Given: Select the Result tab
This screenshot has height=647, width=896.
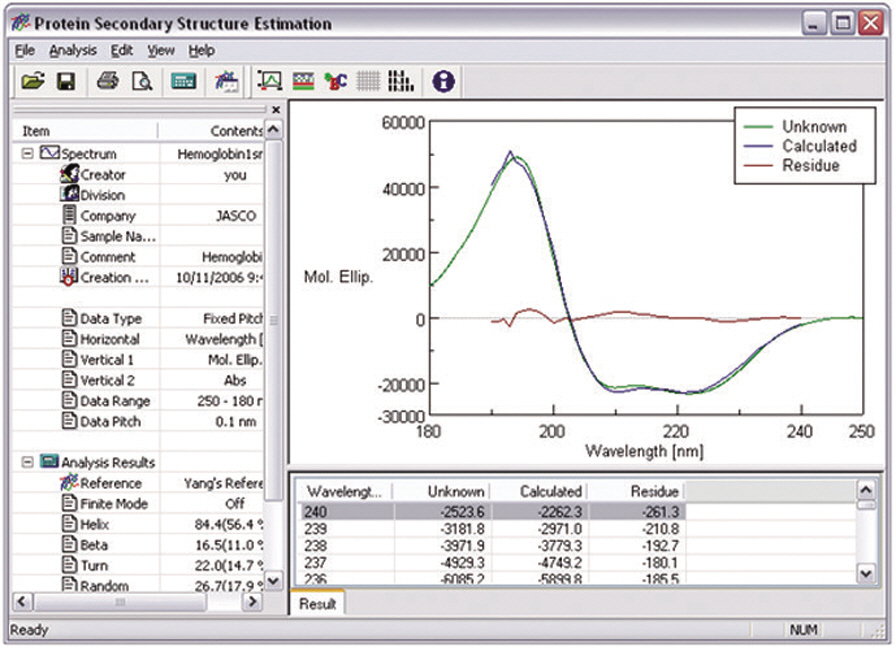Looking at the screenshot, I should point(317,605).
